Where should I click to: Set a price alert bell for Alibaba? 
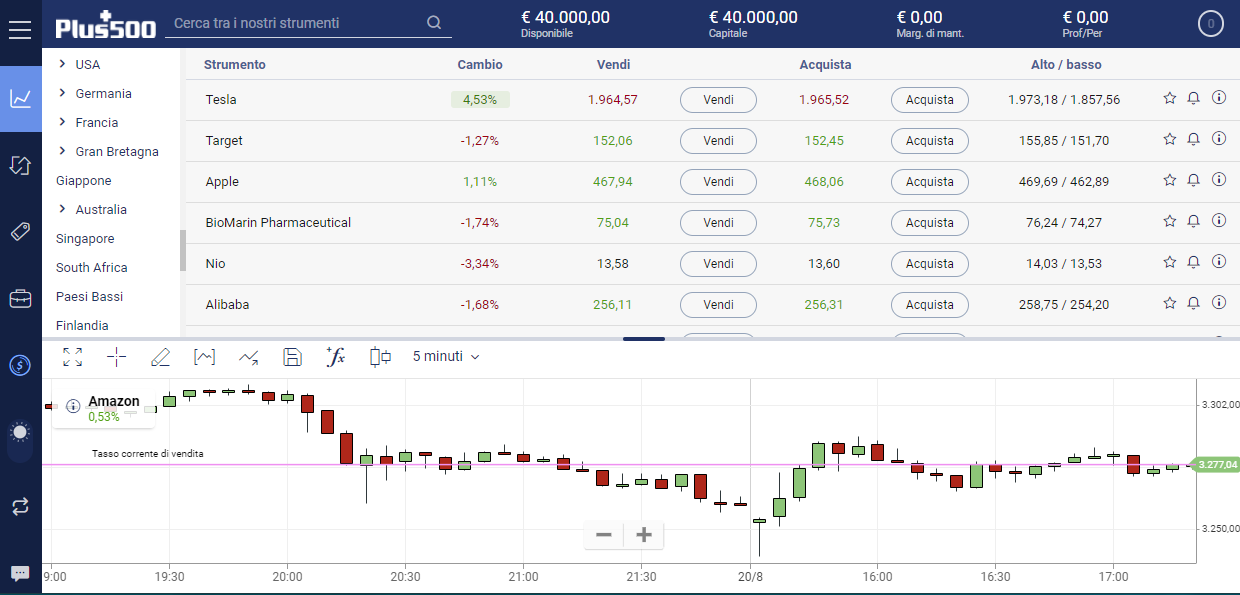tap(1194, 303)
